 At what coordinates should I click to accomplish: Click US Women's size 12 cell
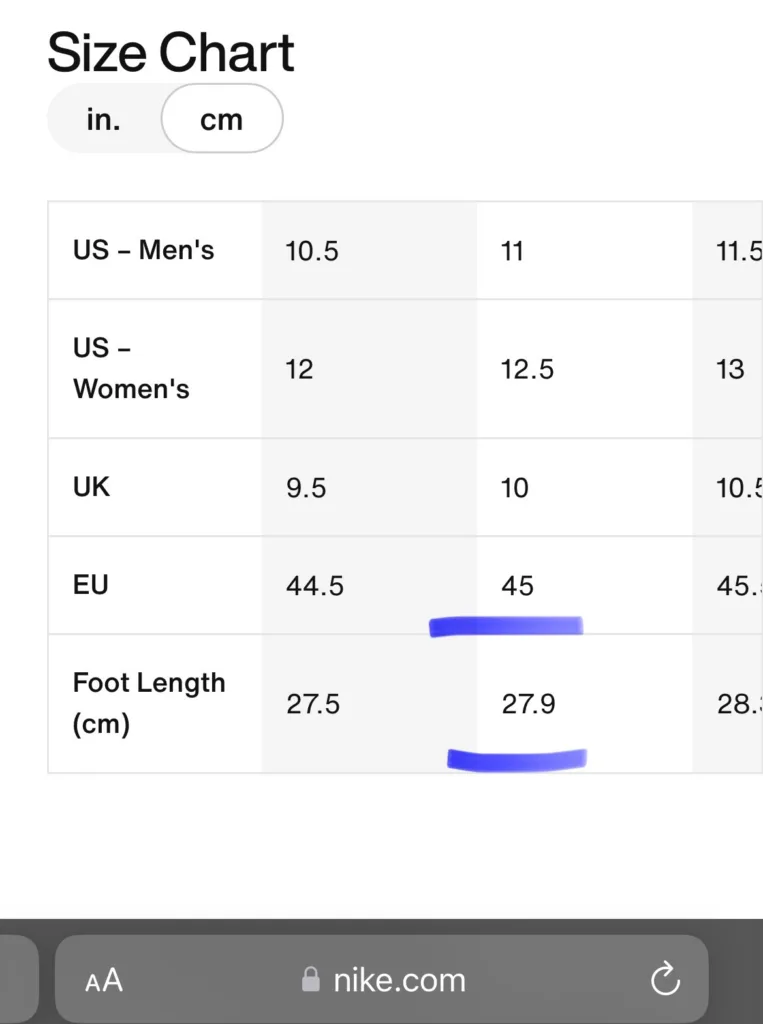click(300, 369)
